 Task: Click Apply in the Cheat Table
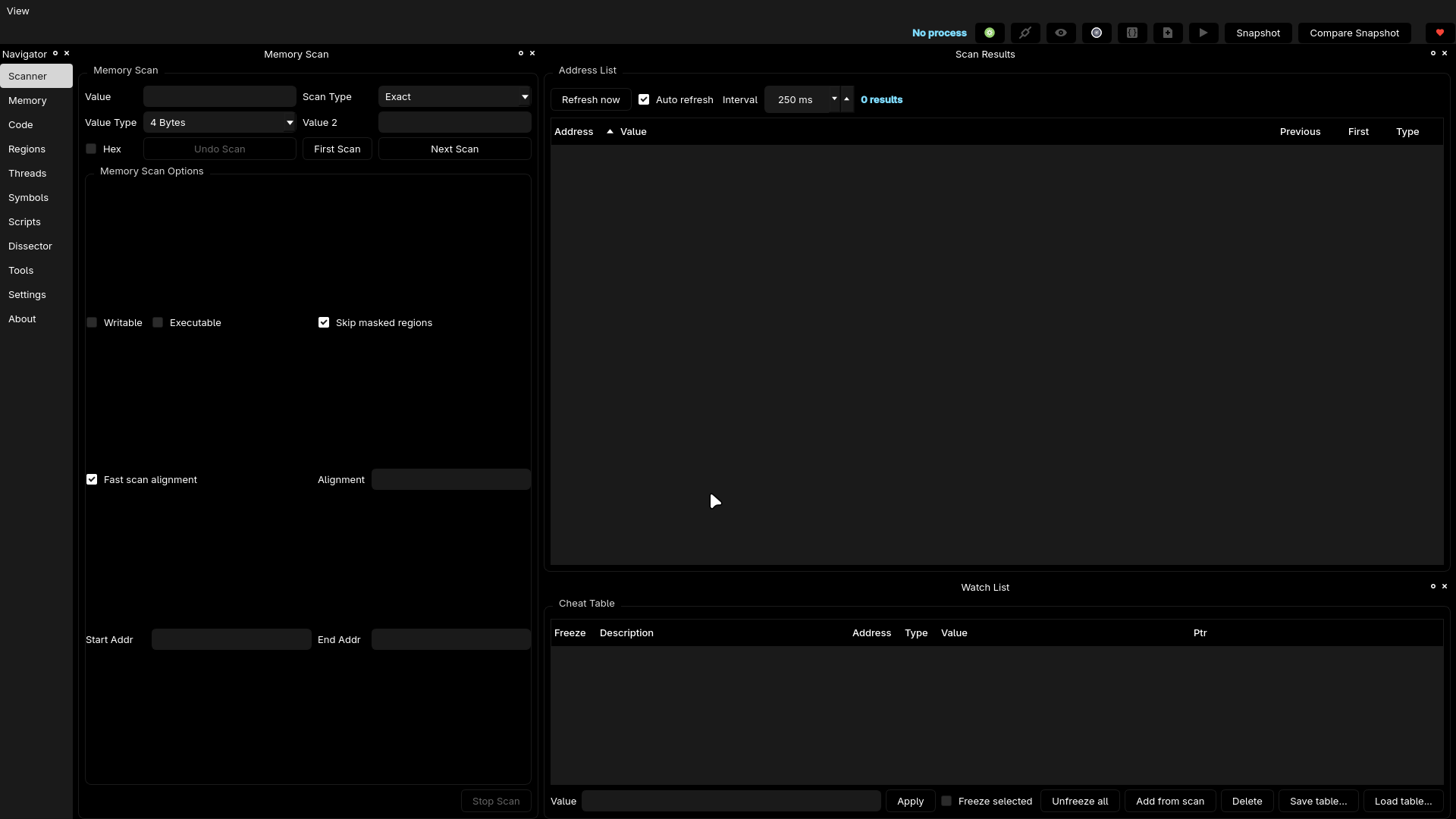point(910,801)
